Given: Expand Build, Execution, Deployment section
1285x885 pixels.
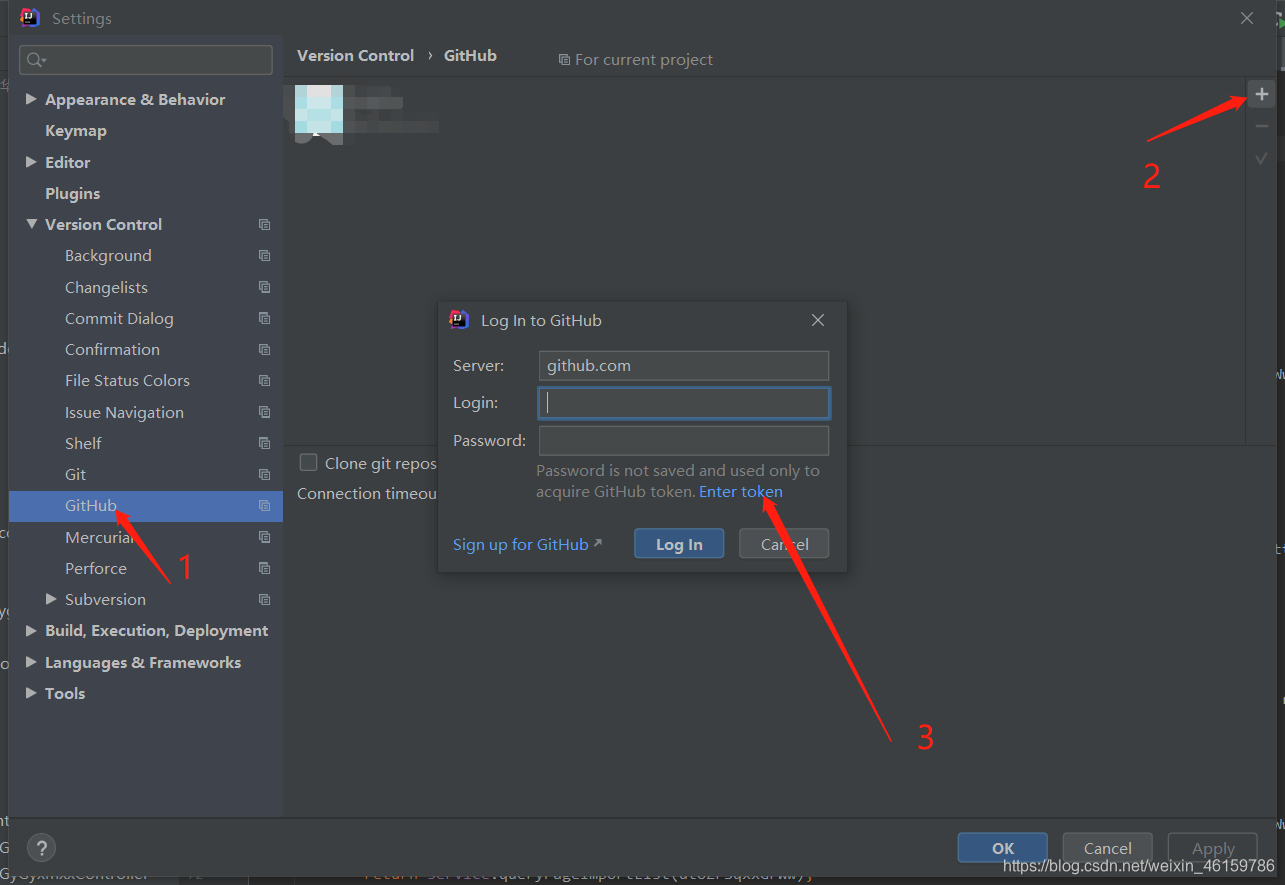Looking at the screenshot, I should (x=31, y=630).
